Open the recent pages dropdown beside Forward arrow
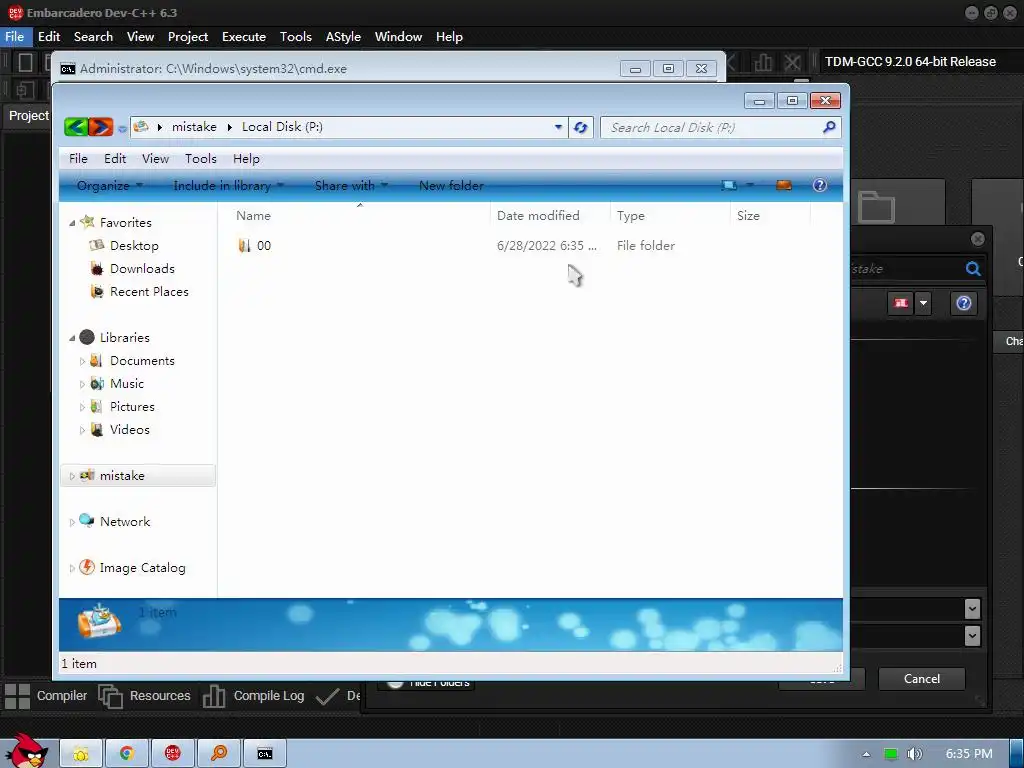 [x=122, y=129]
